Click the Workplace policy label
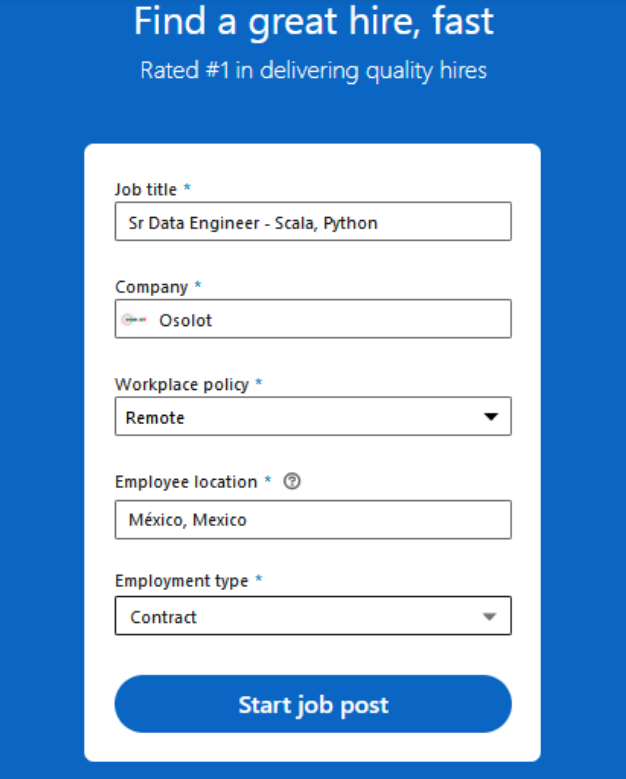The image size is (626, 779). coord(182,384)
